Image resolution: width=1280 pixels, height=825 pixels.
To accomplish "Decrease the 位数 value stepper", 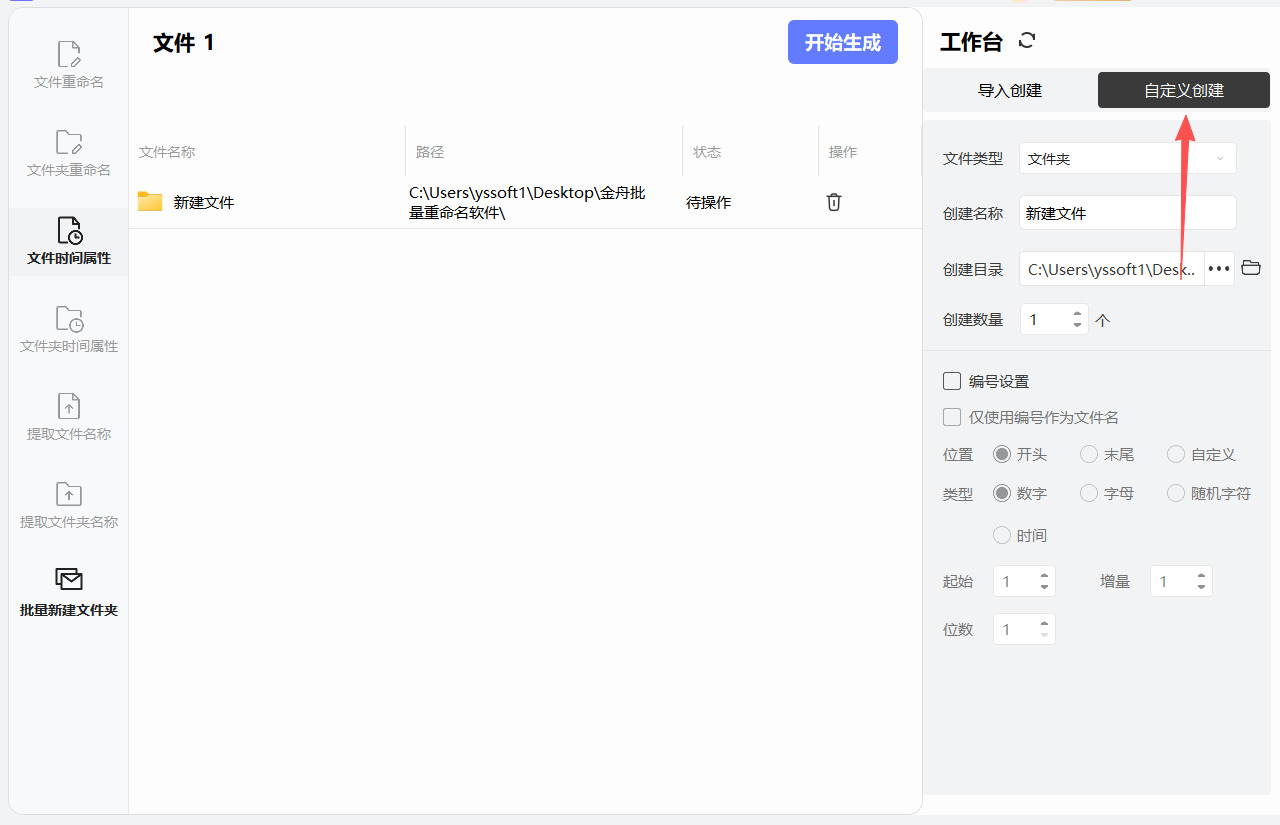I will coord(1045,635).
